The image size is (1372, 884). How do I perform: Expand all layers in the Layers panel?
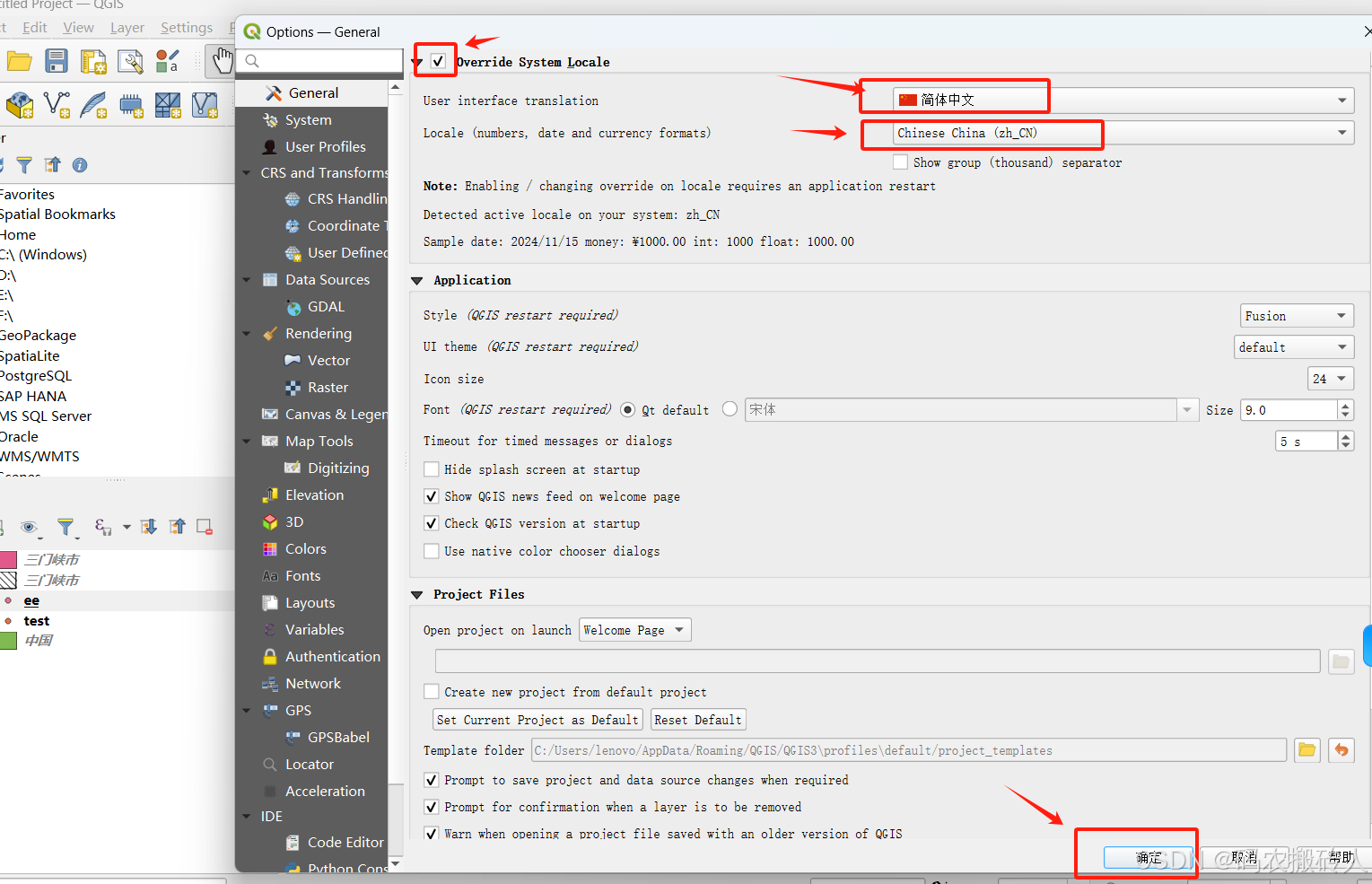point(149,527)
